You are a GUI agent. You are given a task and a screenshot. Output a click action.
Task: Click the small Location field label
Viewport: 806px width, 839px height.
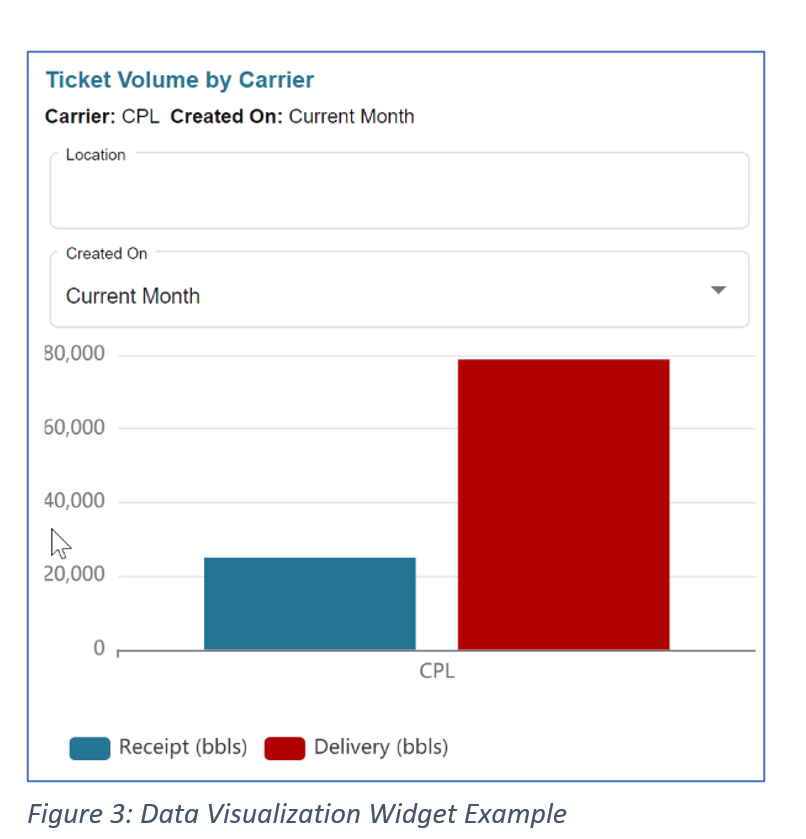(95, 155)
